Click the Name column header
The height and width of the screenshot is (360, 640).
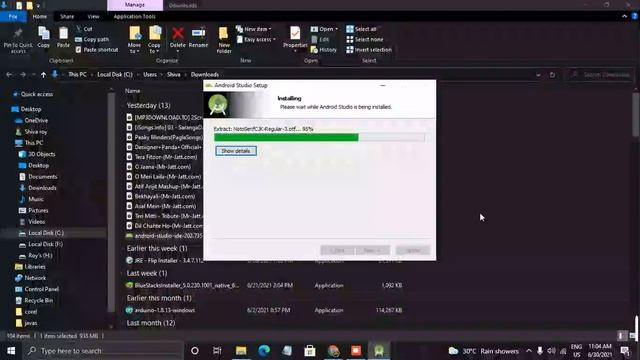[x=132, y=91]
